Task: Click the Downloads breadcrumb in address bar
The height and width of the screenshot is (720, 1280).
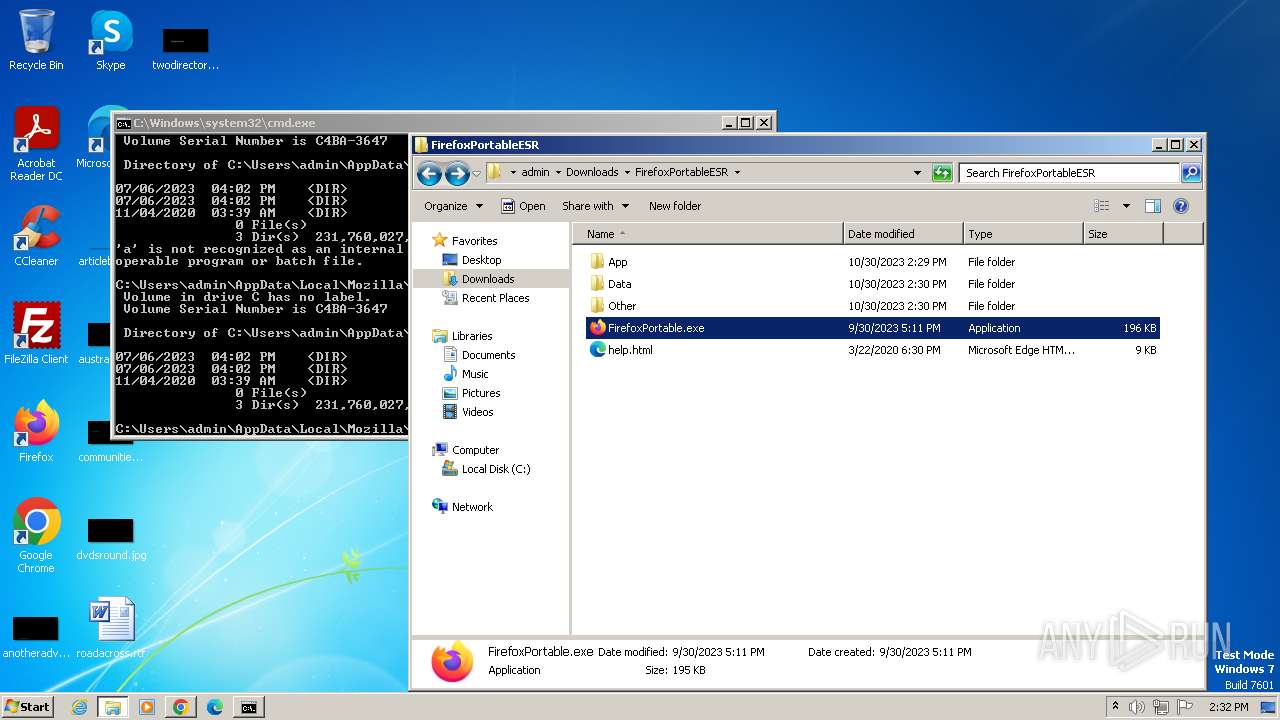Action: click(x=592, y=173)
